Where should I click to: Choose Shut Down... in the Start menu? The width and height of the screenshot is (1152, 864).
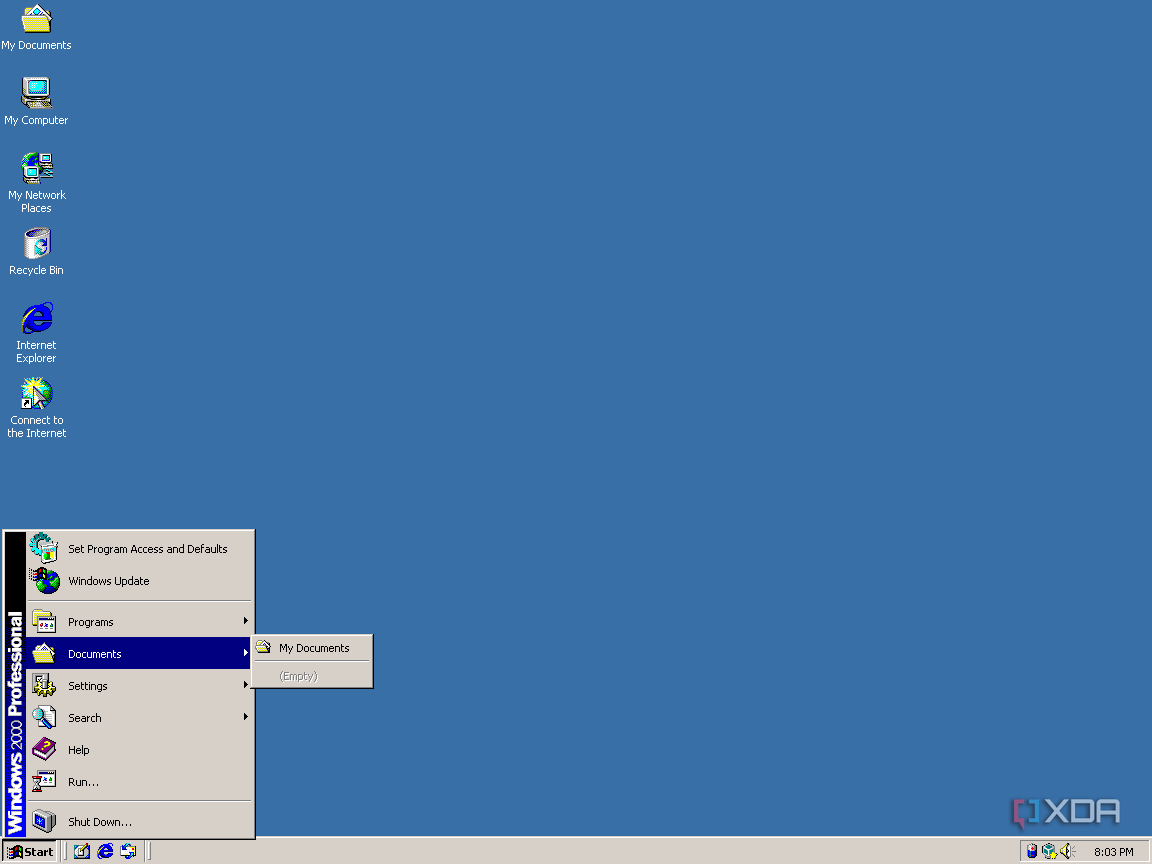click(x=140, y=822)
